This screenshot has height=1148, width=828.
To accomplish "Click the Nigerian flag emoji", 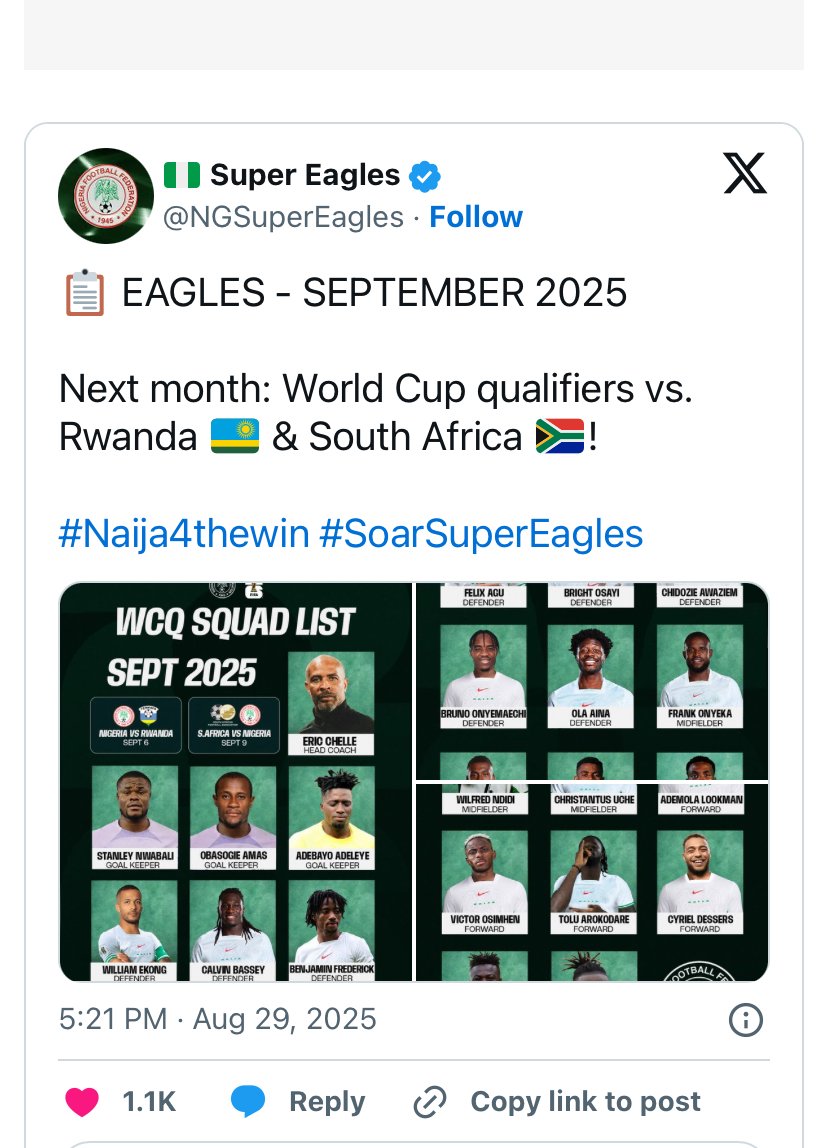I will click(x=182, y=176).
